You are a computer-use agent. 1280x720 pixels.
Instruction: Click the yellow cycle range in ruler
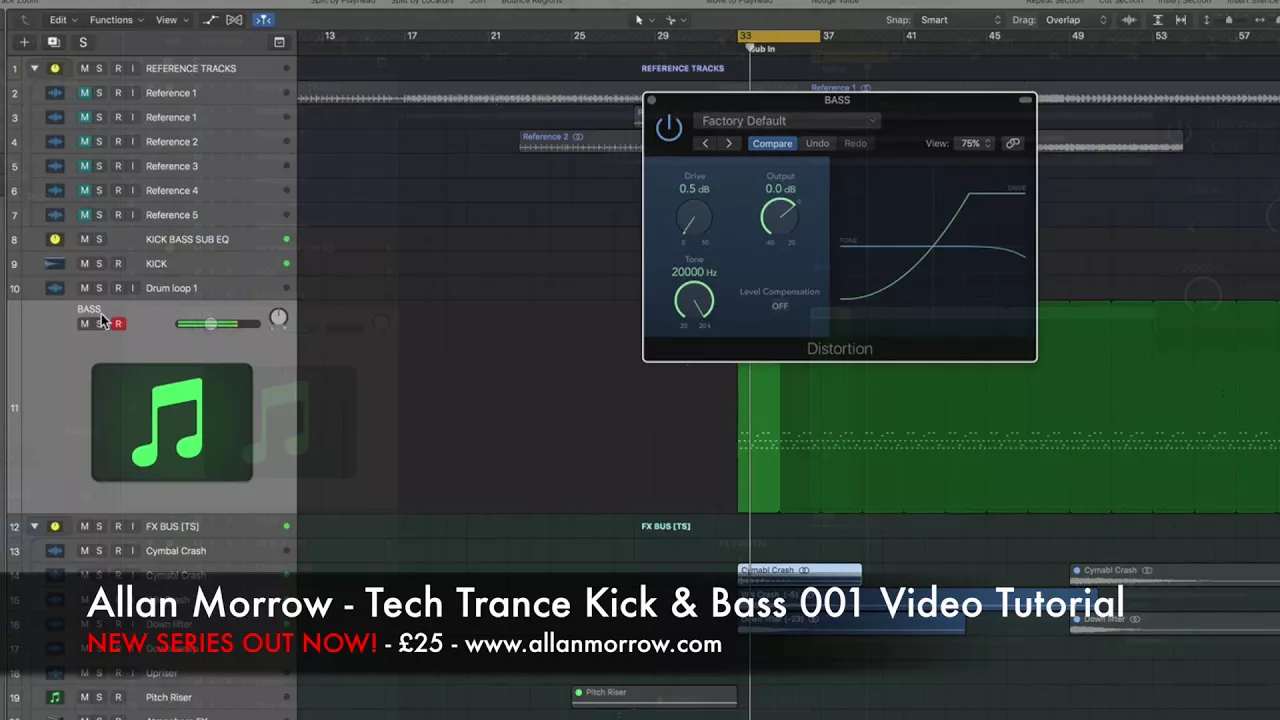click(x=779, y=36)
